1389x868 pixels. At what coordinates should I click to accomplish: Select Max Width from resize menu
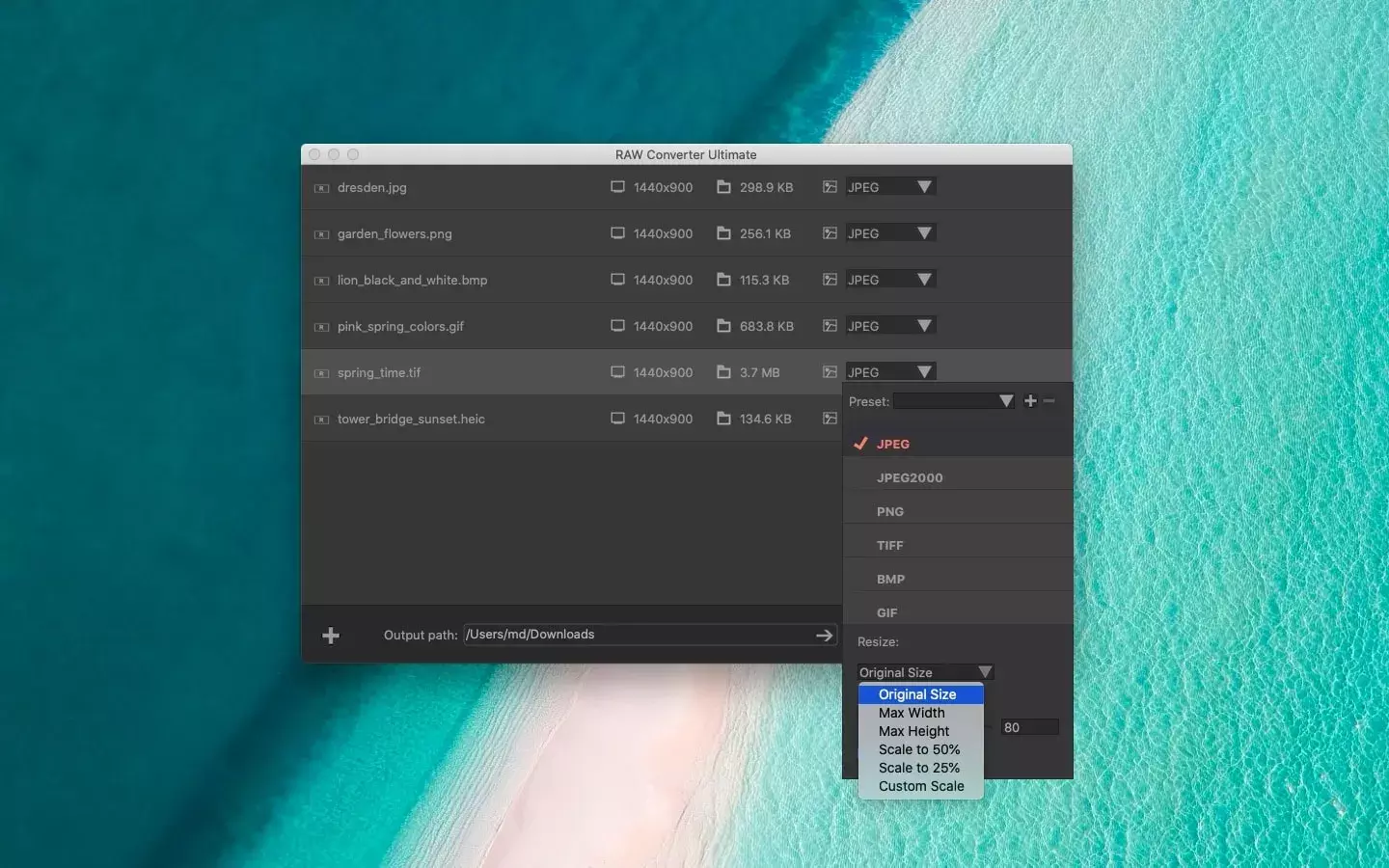(912, 713)
